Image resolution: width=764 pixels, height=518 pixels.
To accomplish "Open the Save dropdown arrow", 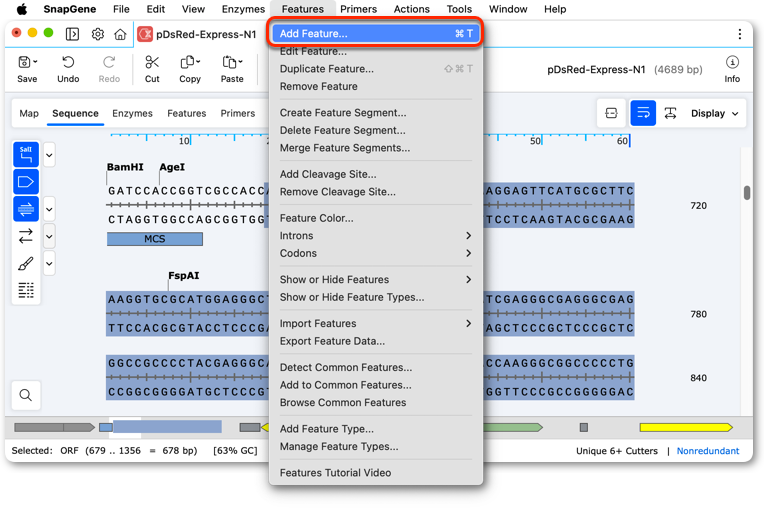I will (35, 62).
